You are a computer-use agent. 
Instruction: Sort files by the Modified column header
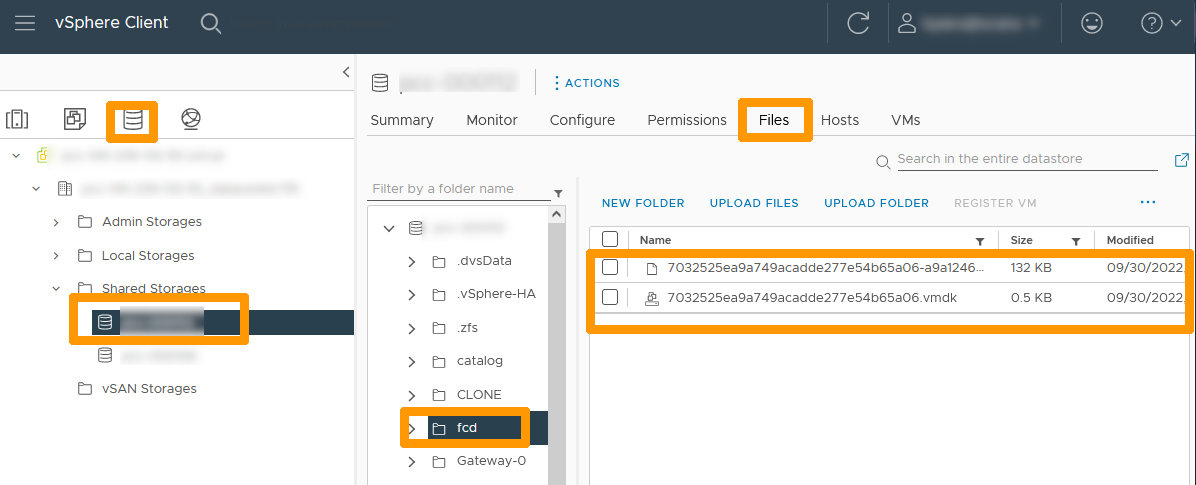coord(1130,239)
